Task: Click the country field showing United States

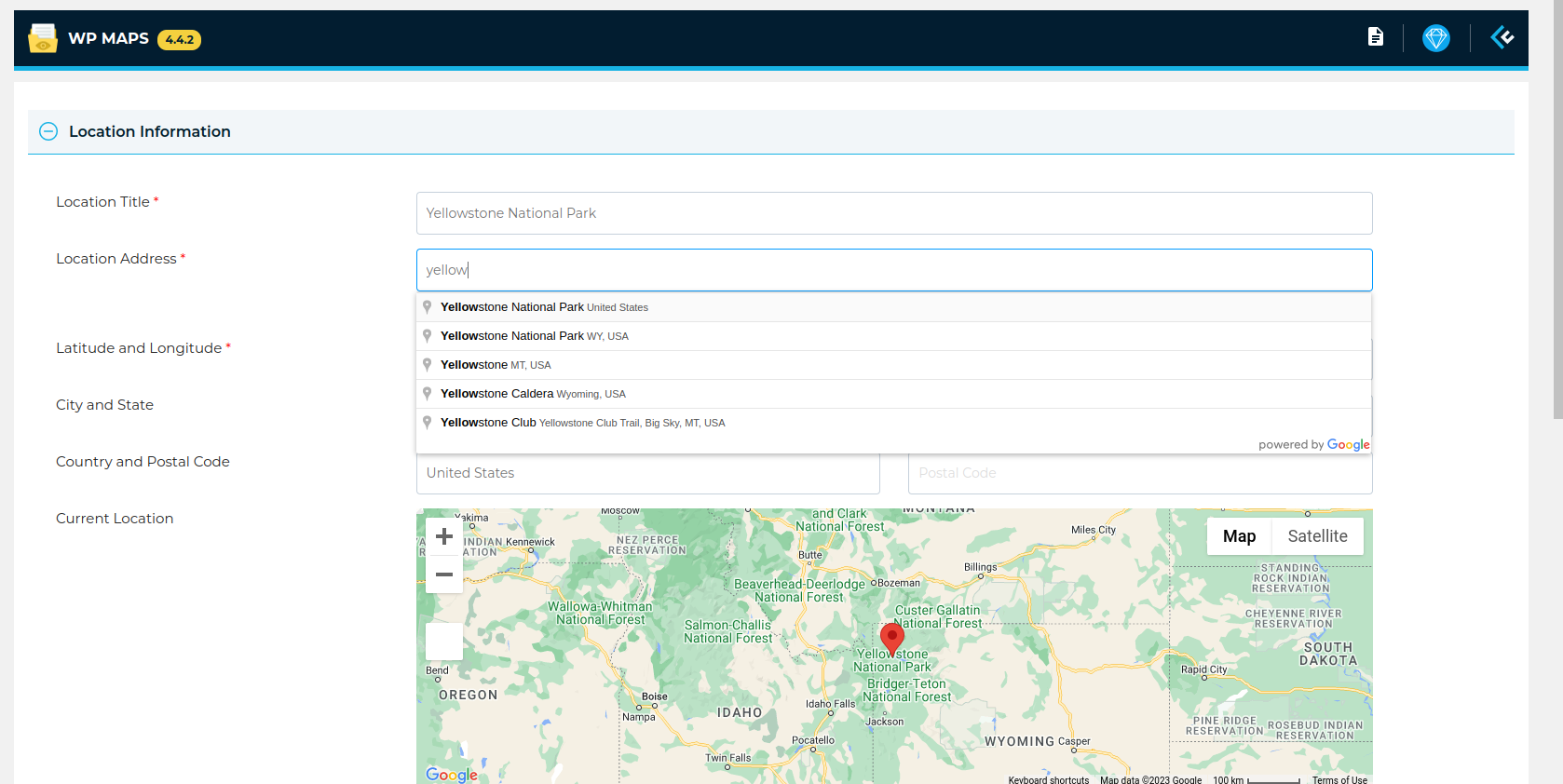Action: 648,474
